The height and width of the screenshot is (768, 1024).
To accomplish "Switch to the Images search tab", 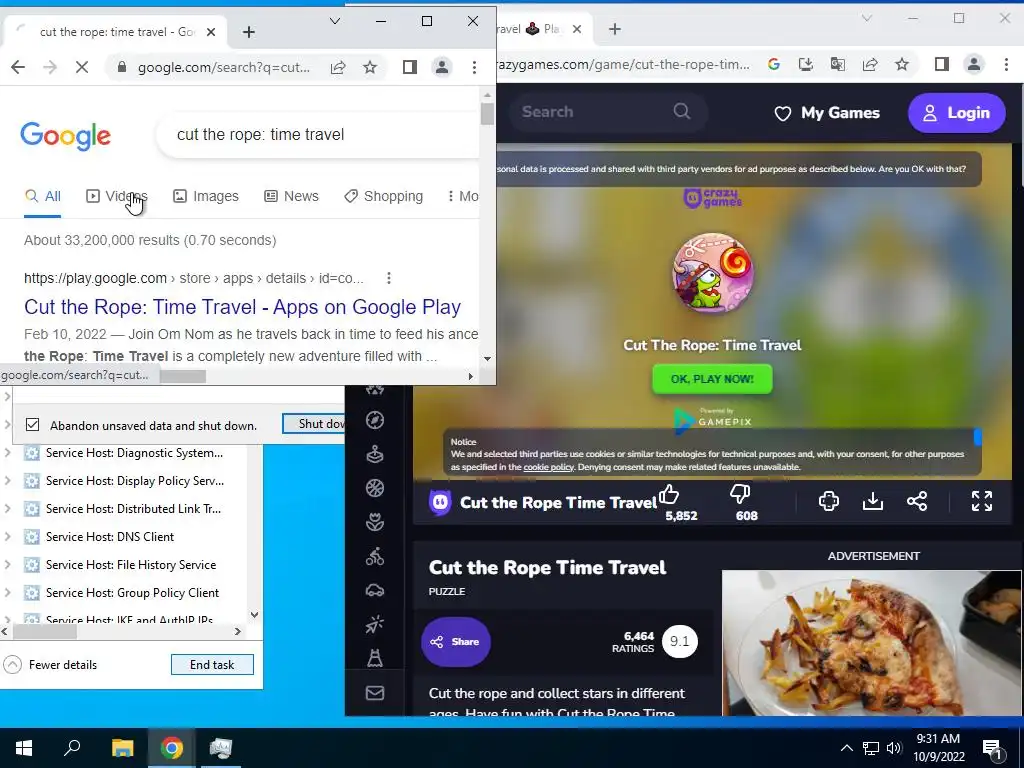I will (206, 196).
